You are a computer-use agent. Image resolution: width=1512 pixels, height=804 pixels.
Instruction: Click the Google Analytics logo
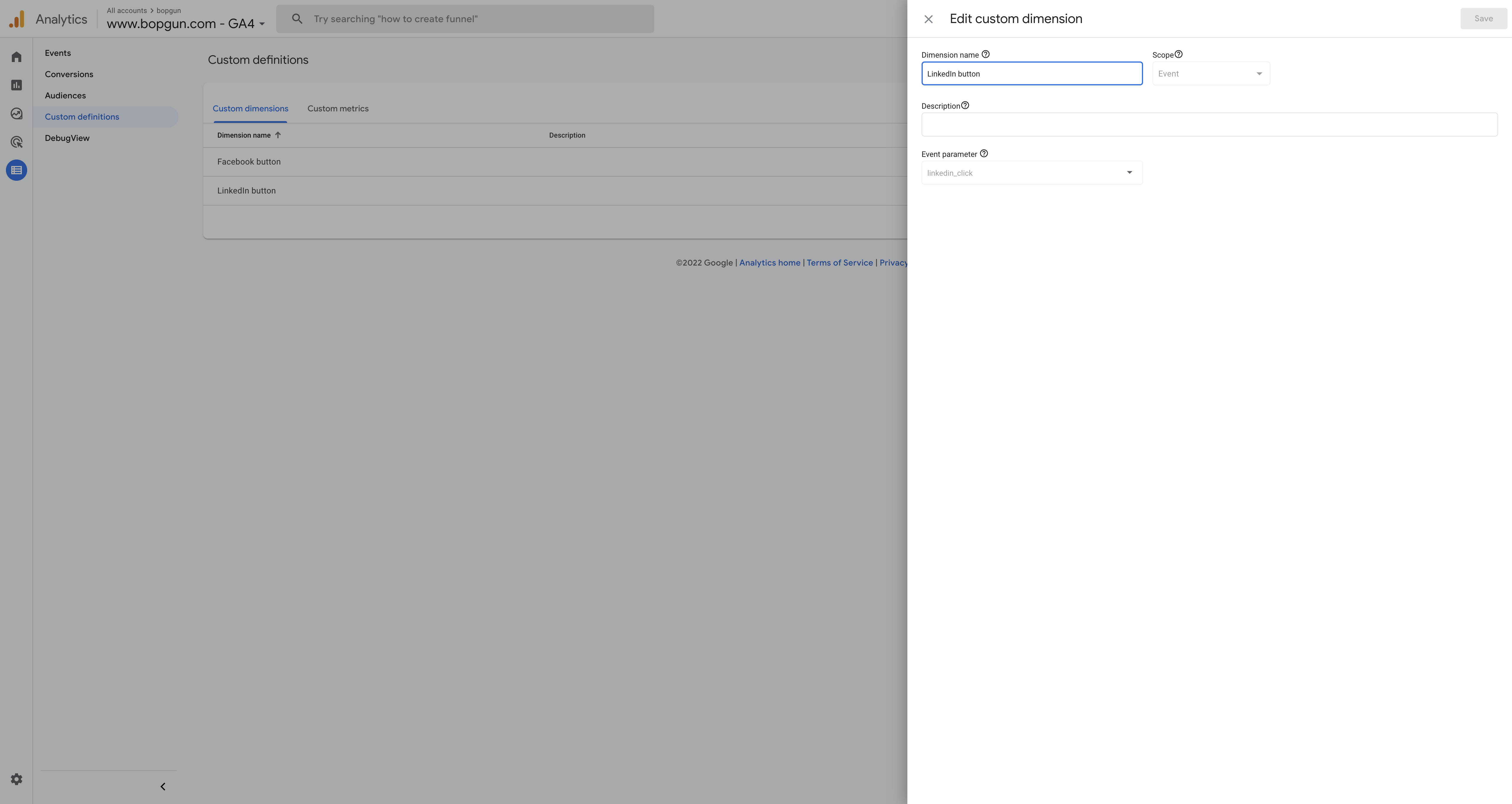17,19
